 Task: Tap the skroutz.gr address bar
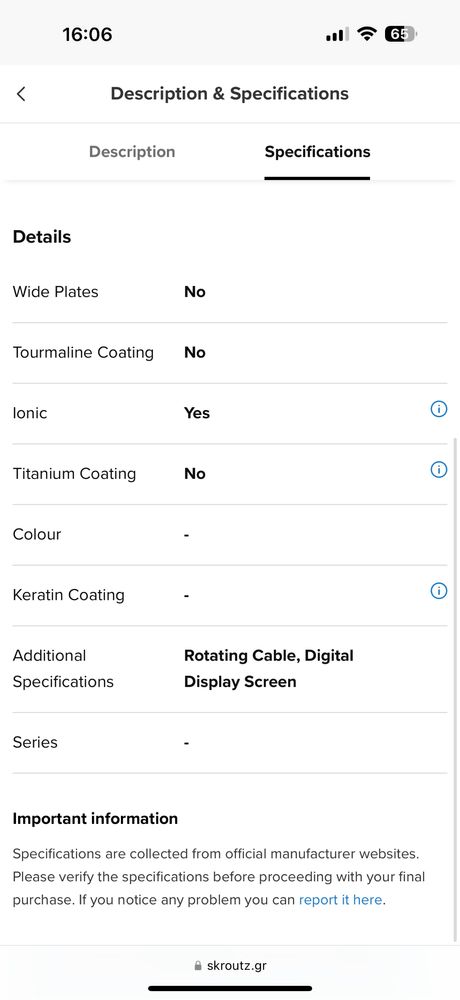point(230,966)
